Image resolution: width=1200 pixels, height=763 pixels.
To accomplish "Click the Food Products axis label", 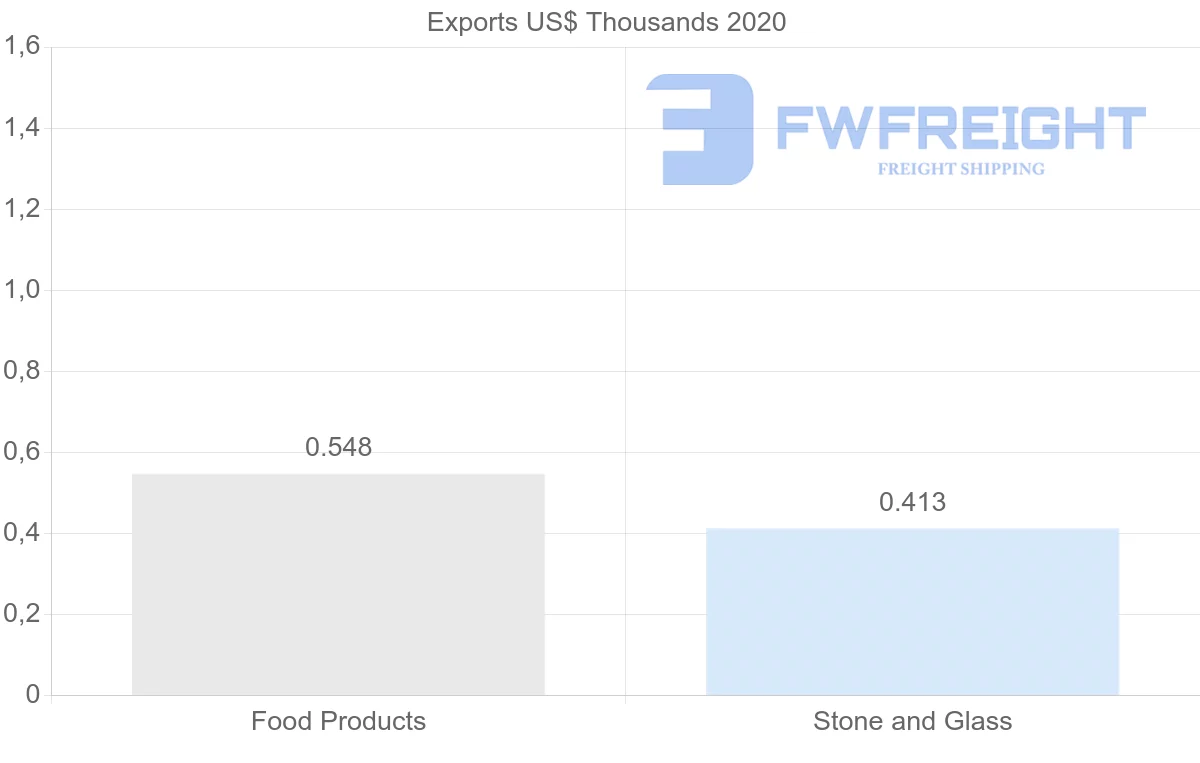I will 338,721.
